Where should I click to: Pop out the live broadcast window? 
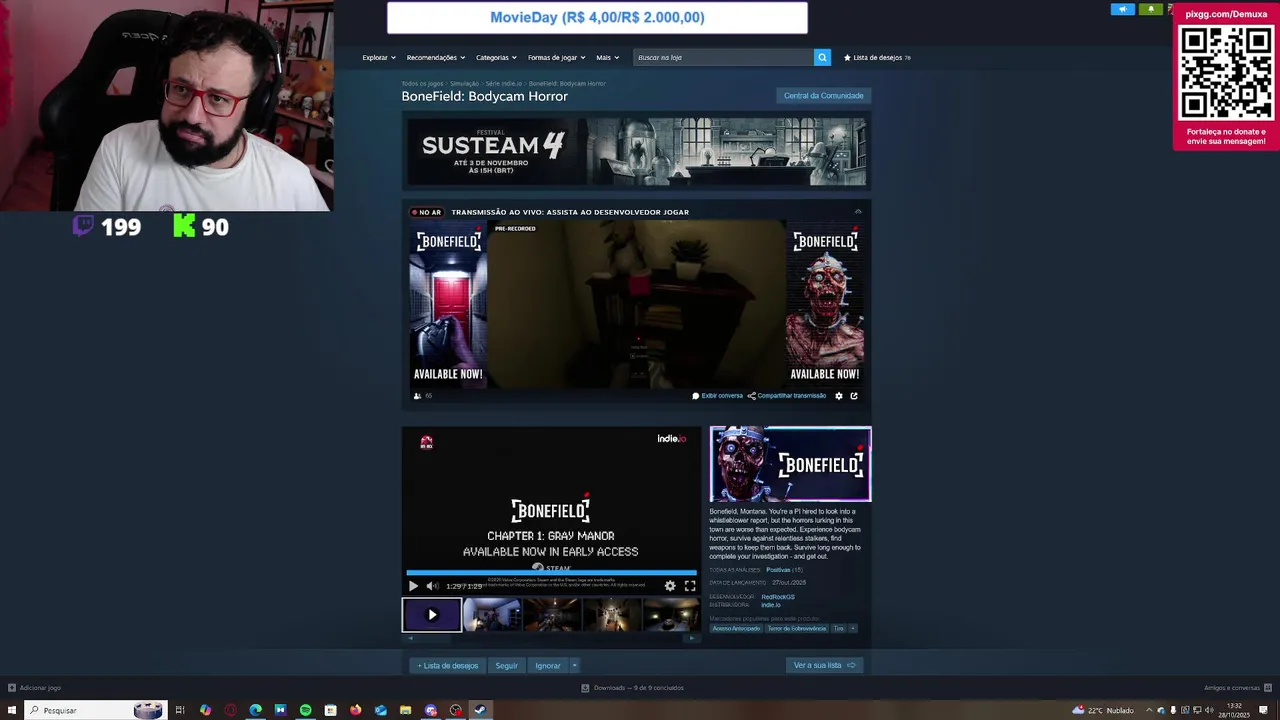854,396
